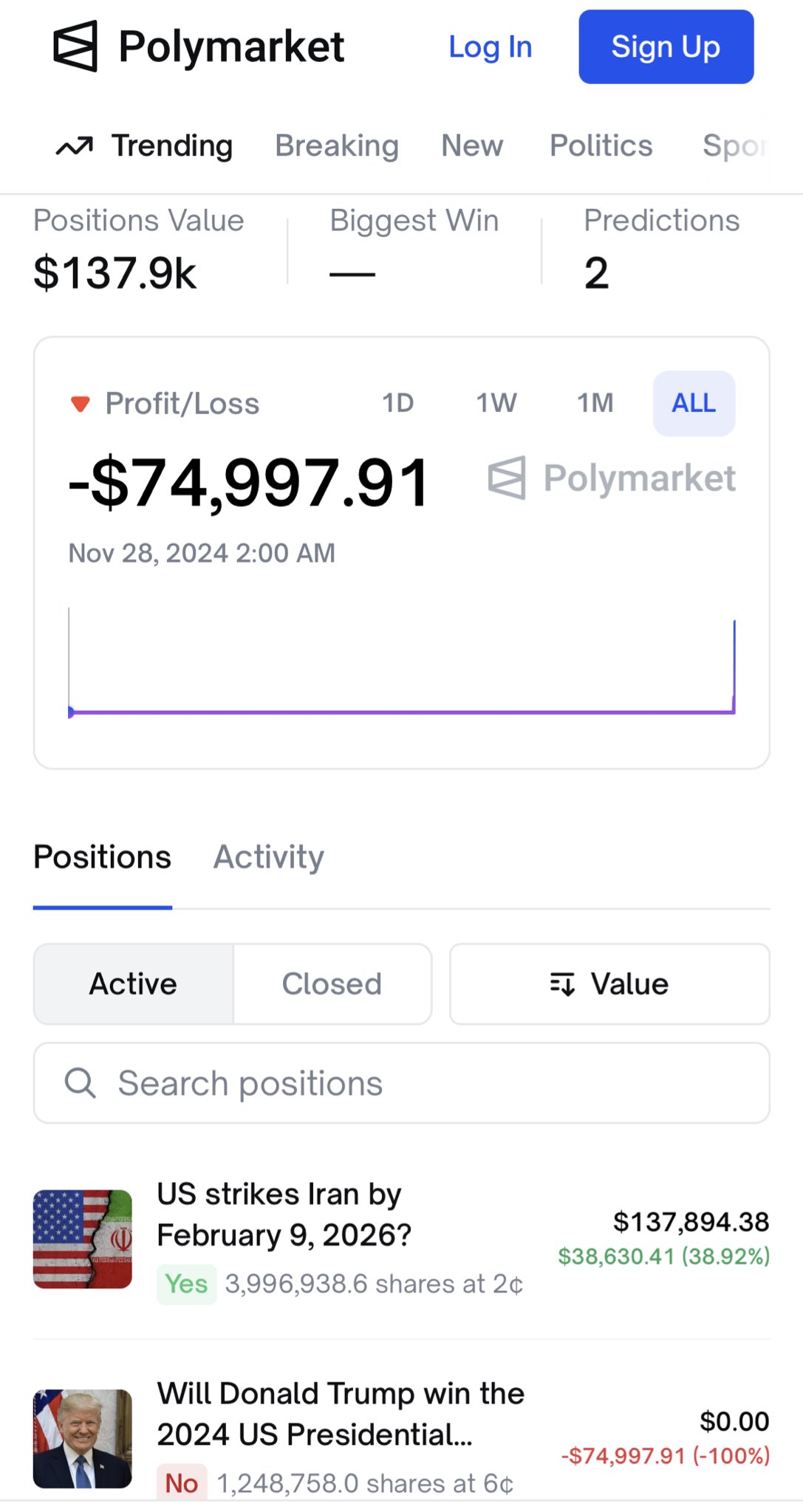The image size is (803, 1512).
Task: Open the Politics category tab
Action: (x=601, y=146)
